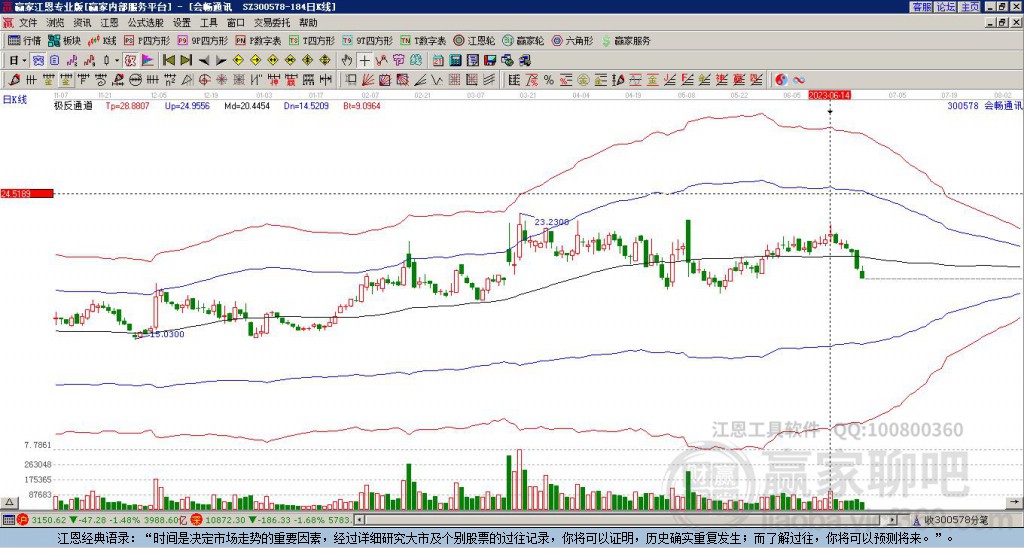Open the 六角形 hexagon tool
This screenshot has width=1024, height=548.
click(x=572, y=40)
